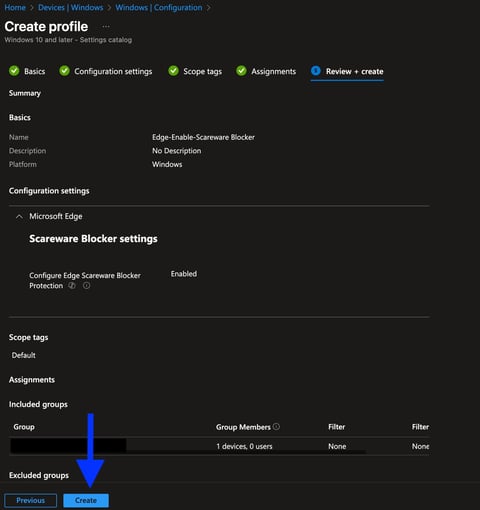Screen dimensions: 480x510
Task: Collapse the Microsoft Edge section
Action: pos(19,217)
